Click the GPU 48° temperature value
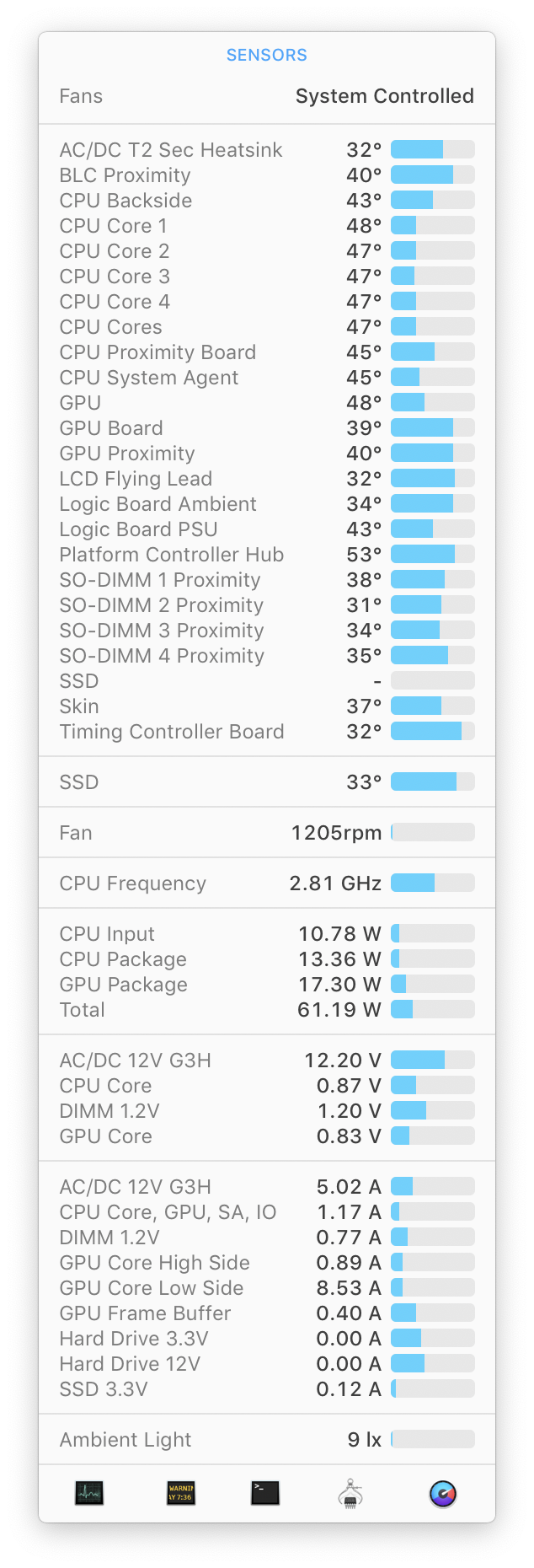This screenshot has height=1568, width=534. pos(362,402)
